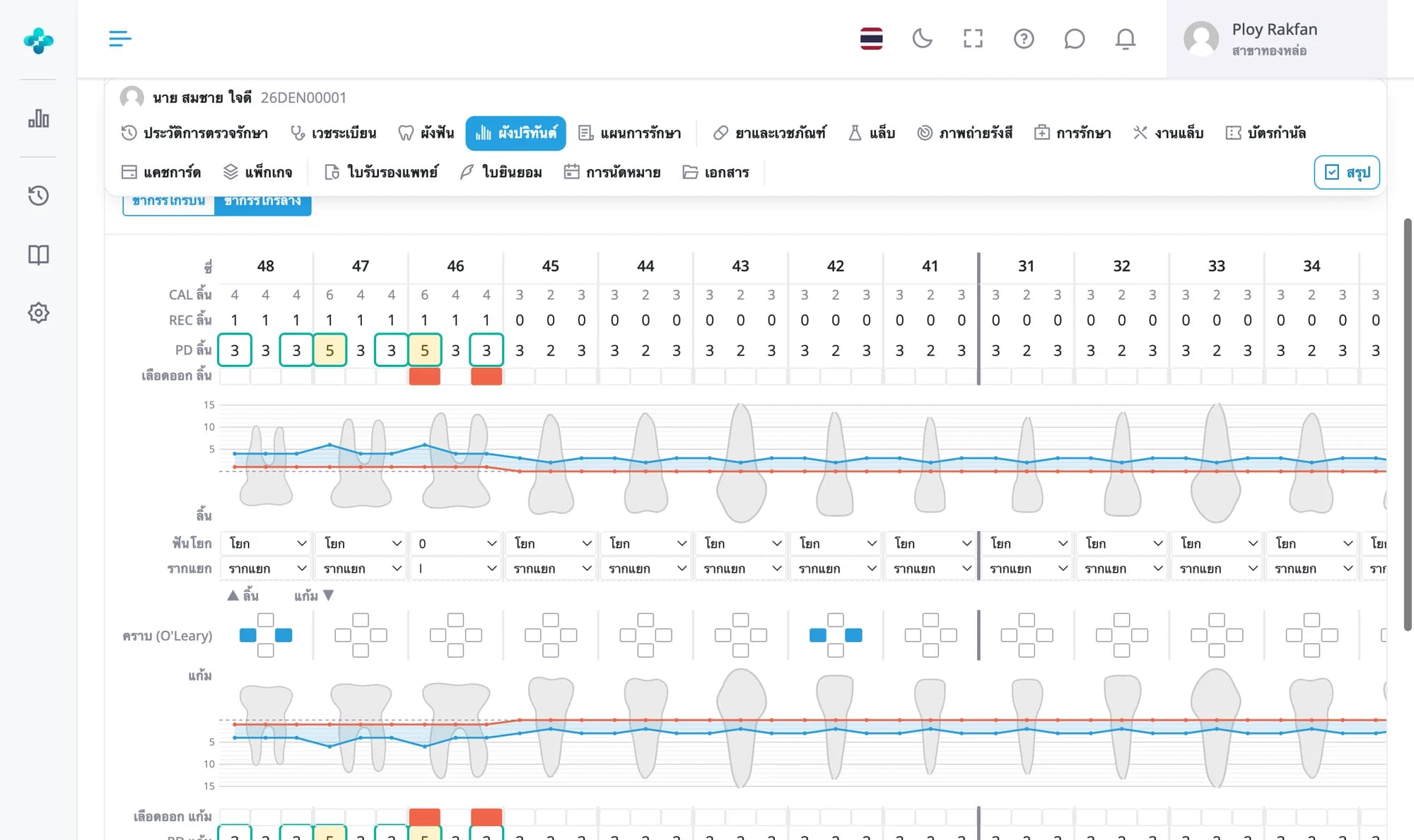Open mobility dropdown showing 0 for tooth 46
1414x840 pixels.
pyautogui.click(x=456, y=543)
